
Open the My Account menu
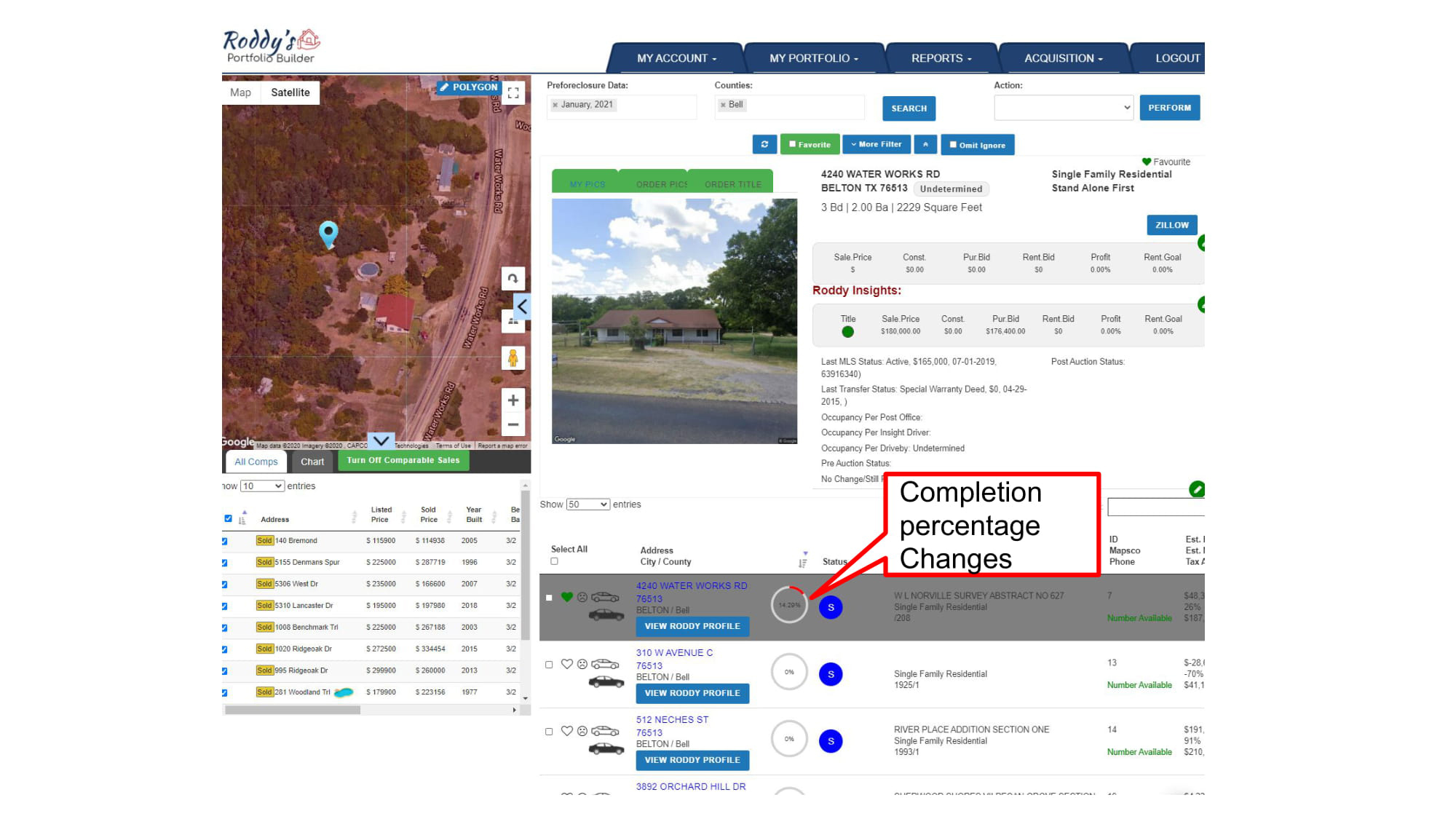pyautogui.click(x=676, y=58)
